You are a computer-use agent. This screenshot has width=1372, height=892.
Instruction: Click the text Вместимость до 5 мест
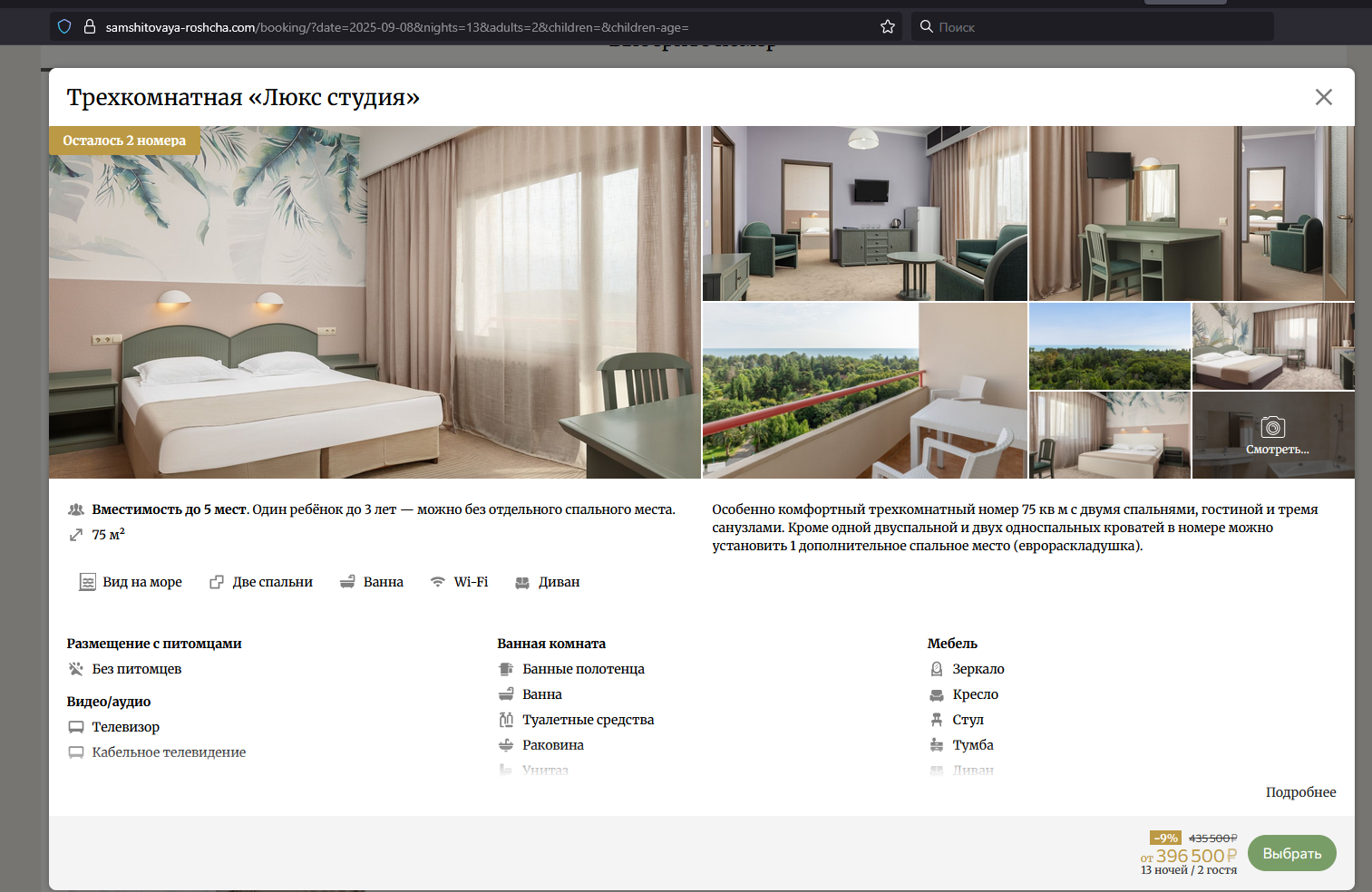(170, 509)
